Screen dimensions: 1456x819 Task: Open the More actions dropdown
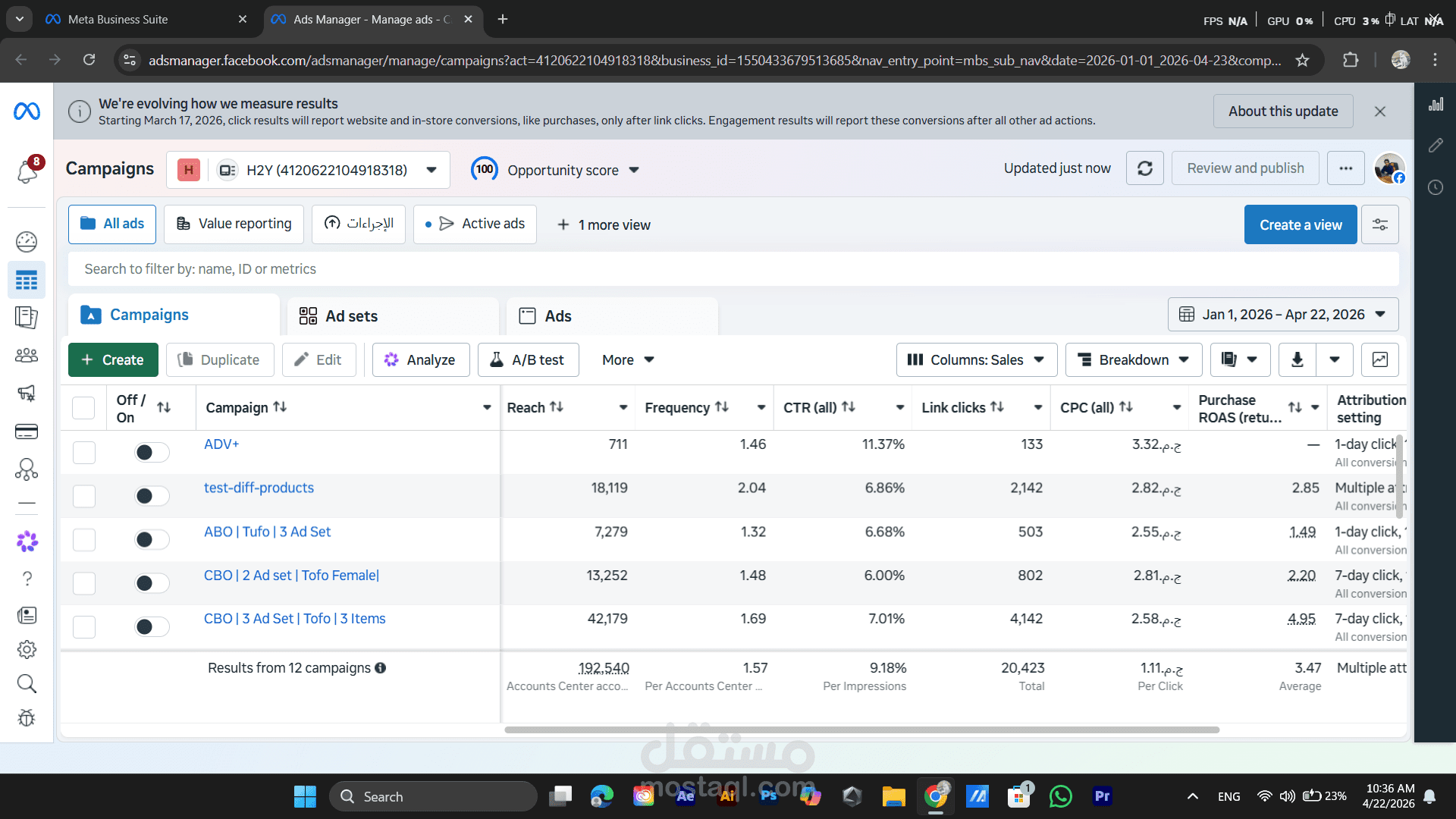pyautogui.click(x=628, y=360)
